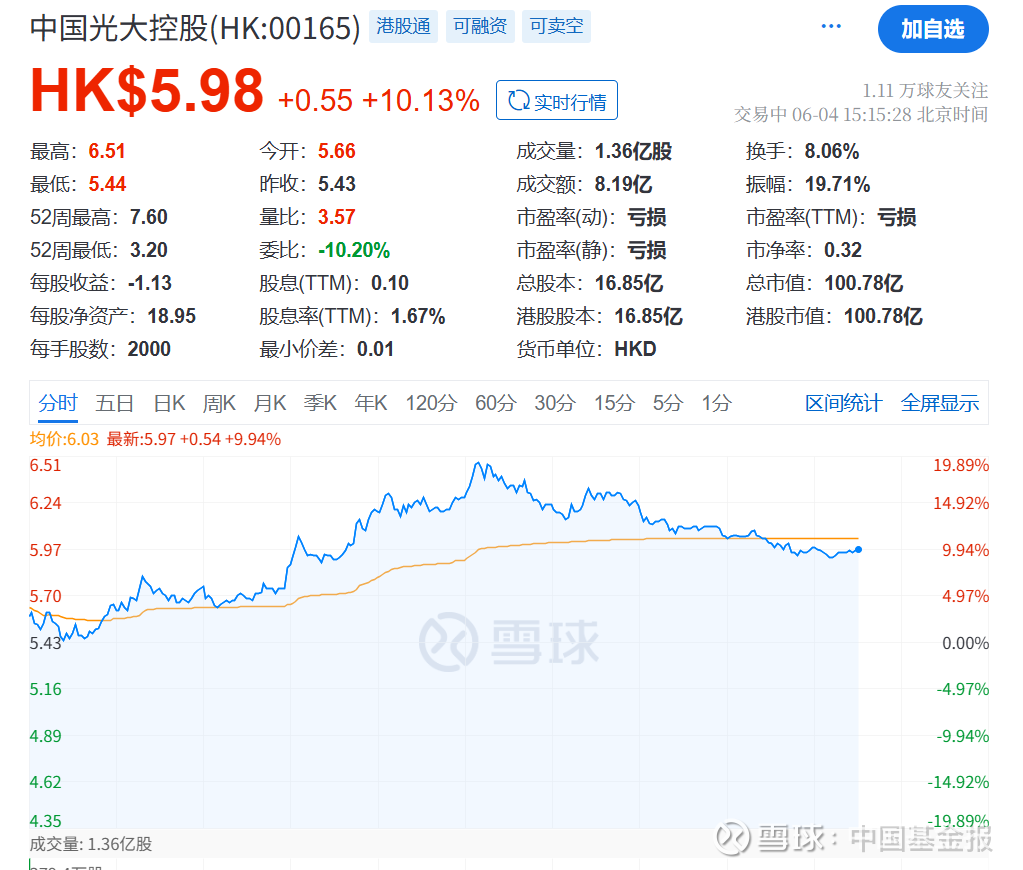Click the 成交量 value 1.36亿股 in stats
The image size is (1023, 870).
[633, 151]
